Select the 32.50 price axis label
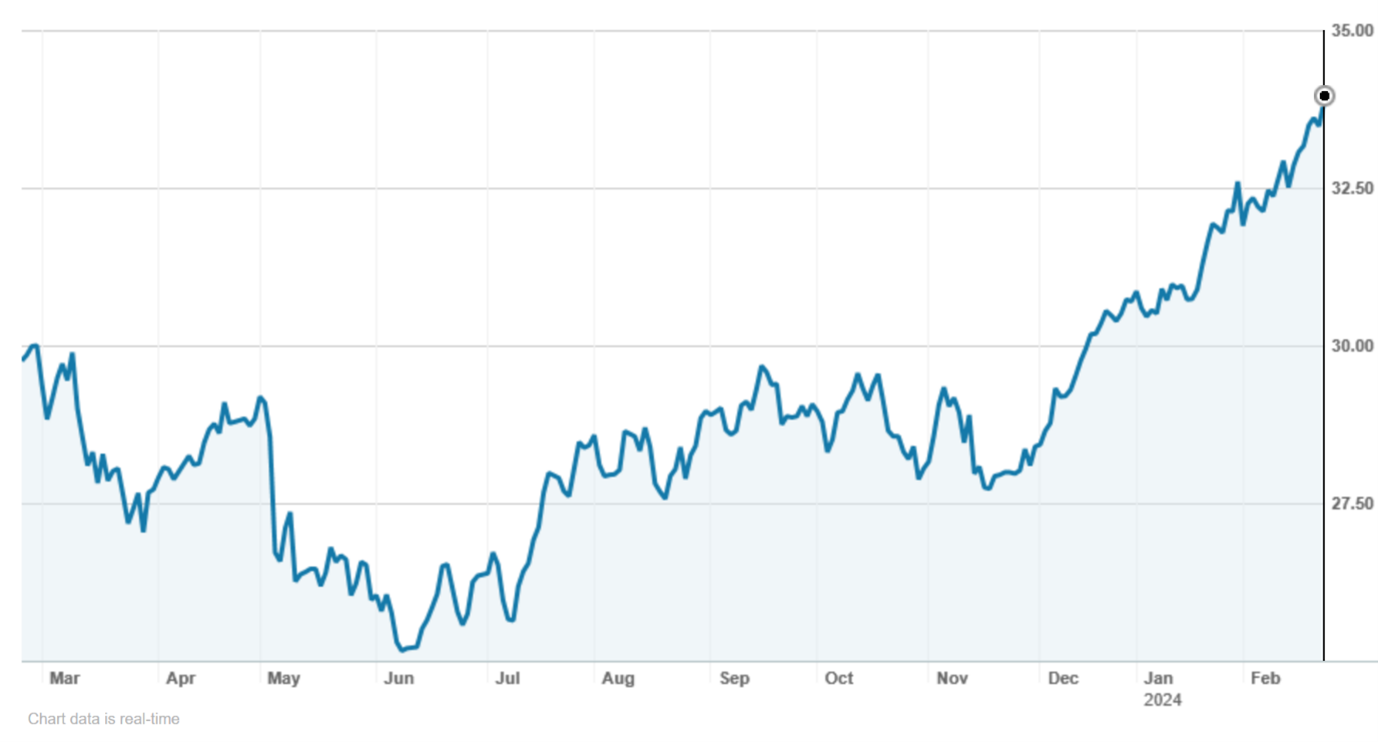The image size is (1378, 742). tap(1353, 189)
